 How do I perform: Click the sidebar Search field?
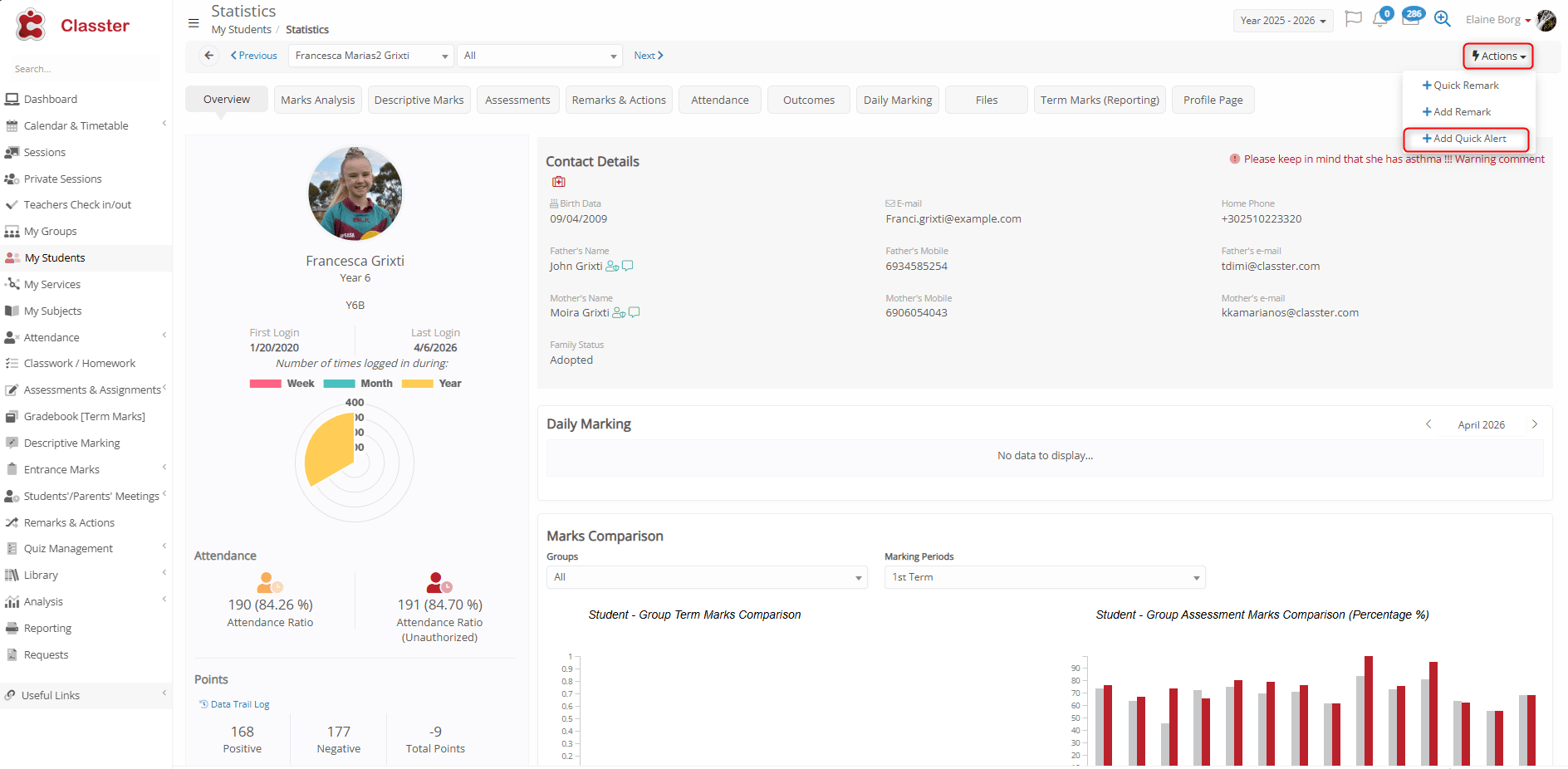pyautogui.click(x=83, y=69)
